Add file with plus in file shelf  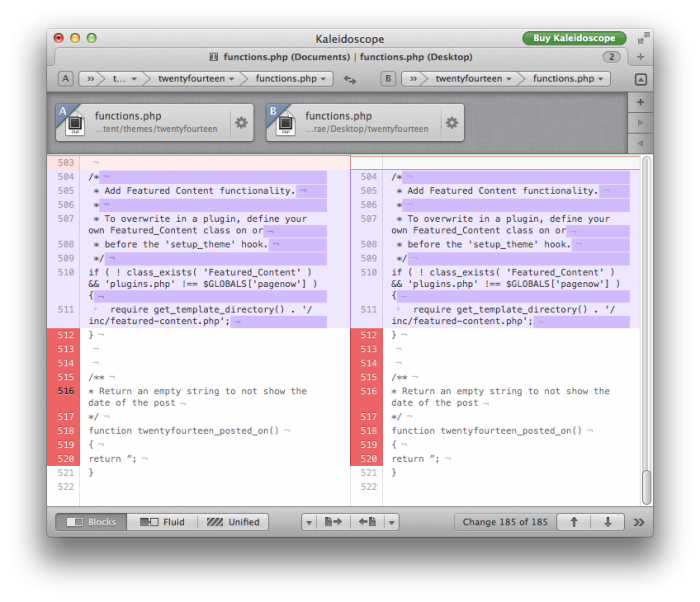click(x=641, y=102)
